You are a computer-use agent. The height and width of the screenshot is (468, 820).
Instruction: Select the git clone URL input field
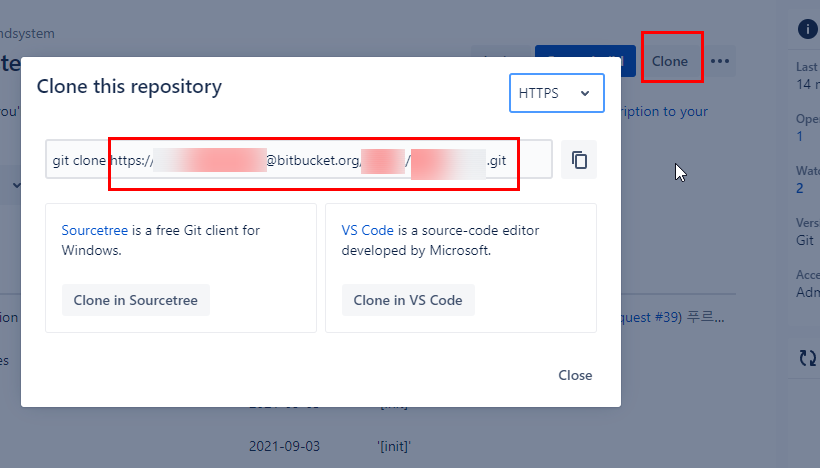299,159
